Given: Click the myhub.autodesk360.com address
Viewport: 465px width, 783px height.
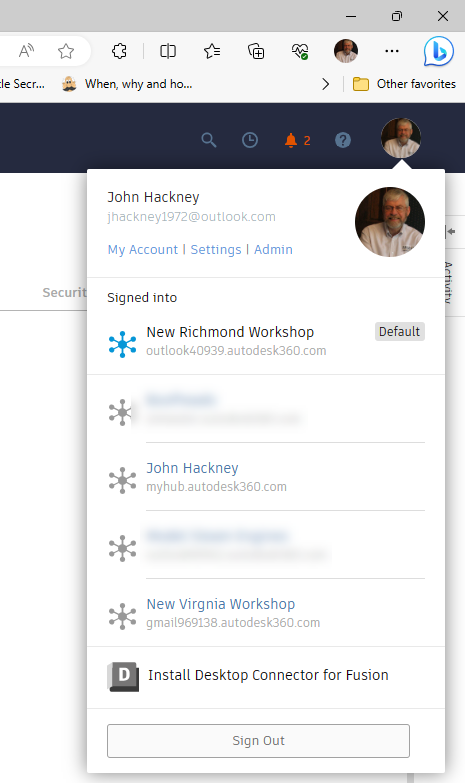Looking at the screenshot, I should 216,487.
